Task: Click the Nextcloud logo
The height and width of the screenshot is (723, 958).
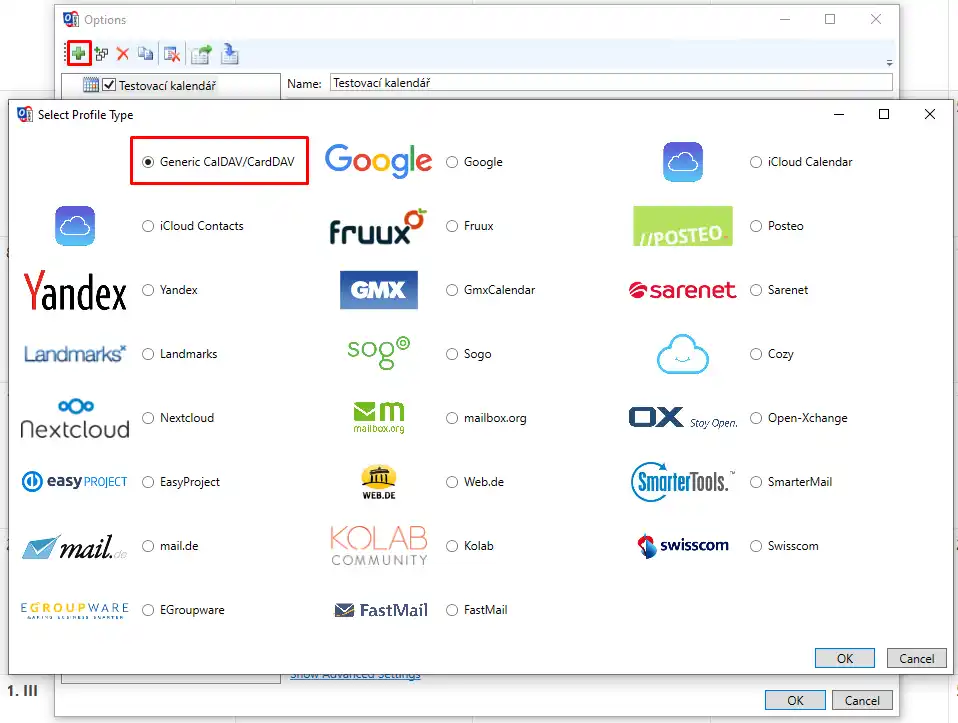Action: 75,419
